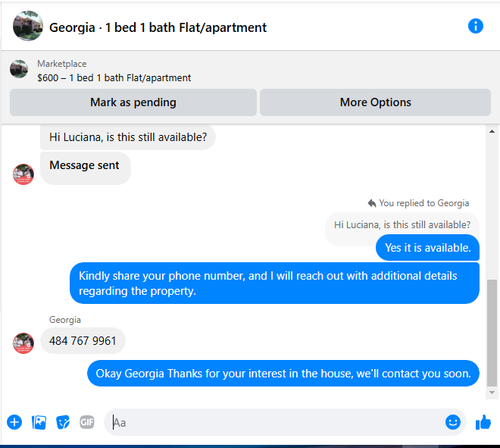Select the 'Kindly share your phone number' message
Viewport: 500px width, 448px height.
tap(274, 283)
